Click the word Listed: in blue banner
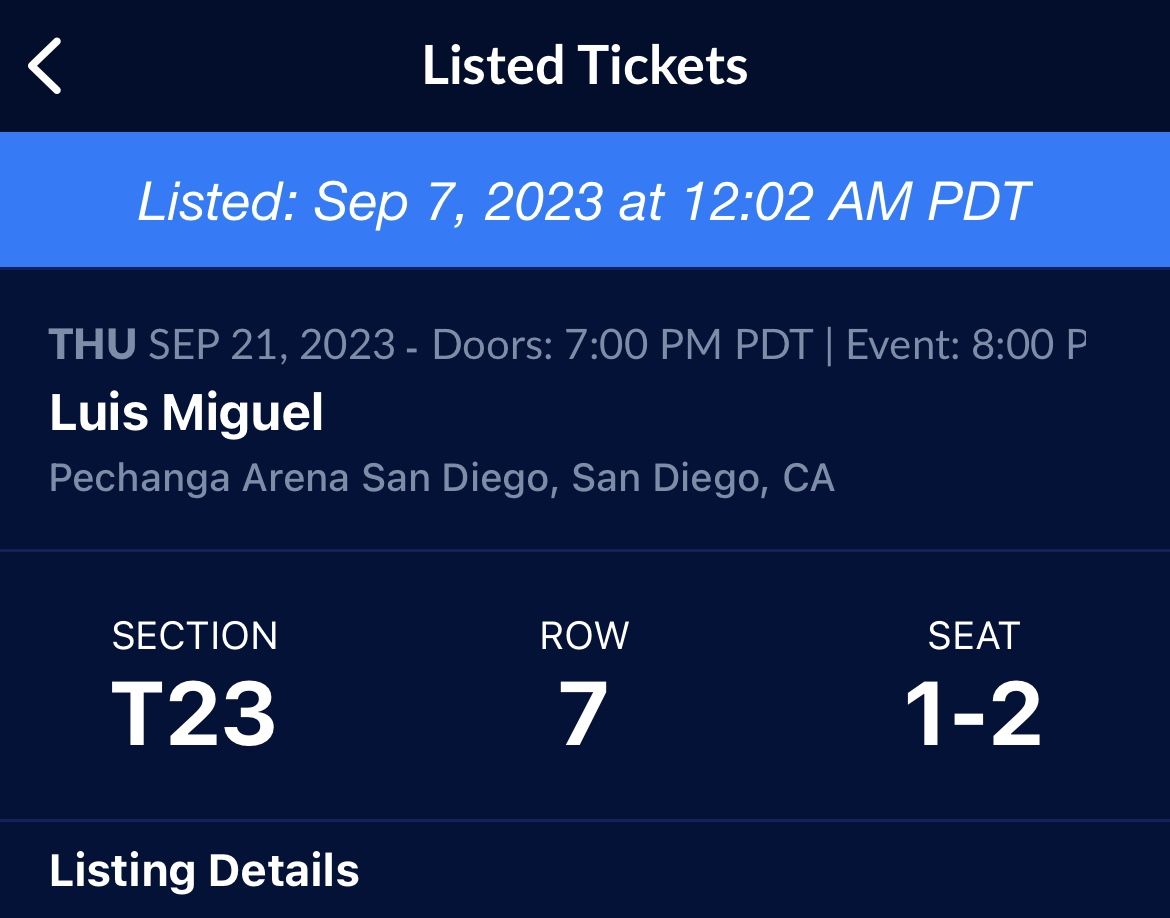 (x=217, y=201)
